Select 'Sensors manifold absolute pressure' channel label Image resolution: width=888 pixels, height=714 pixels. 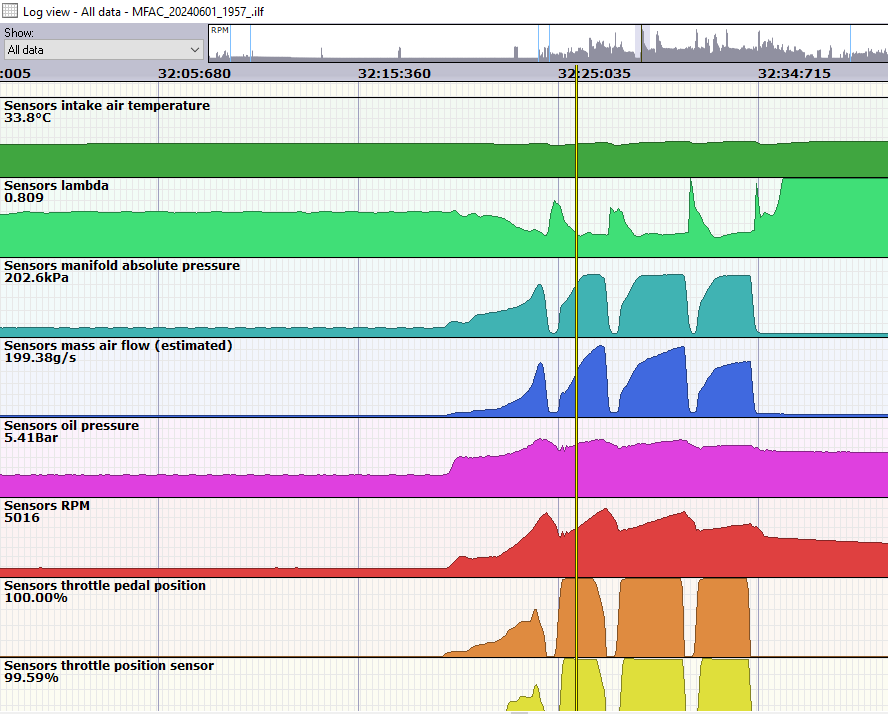pos(122,266)
